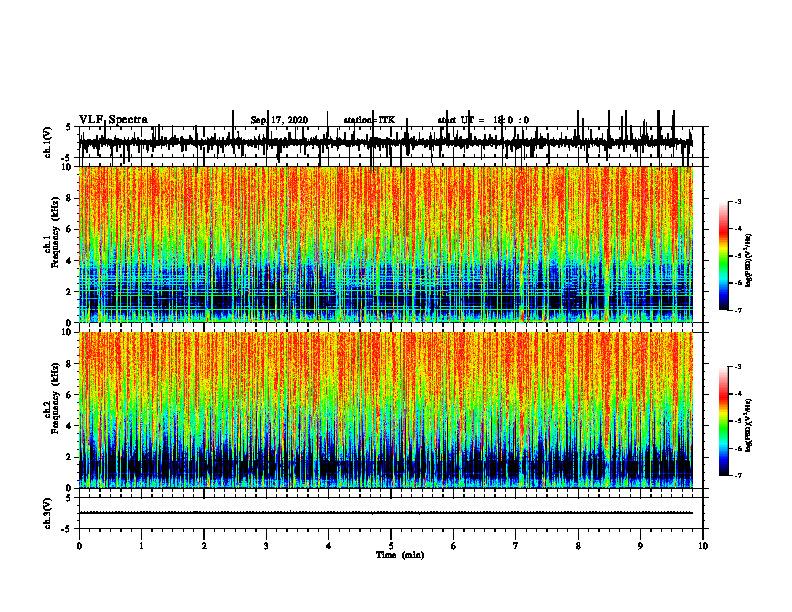Click the flat ch.3 voltage trace
The width and height of the screenshot is (792, 612).
point(386,513)
